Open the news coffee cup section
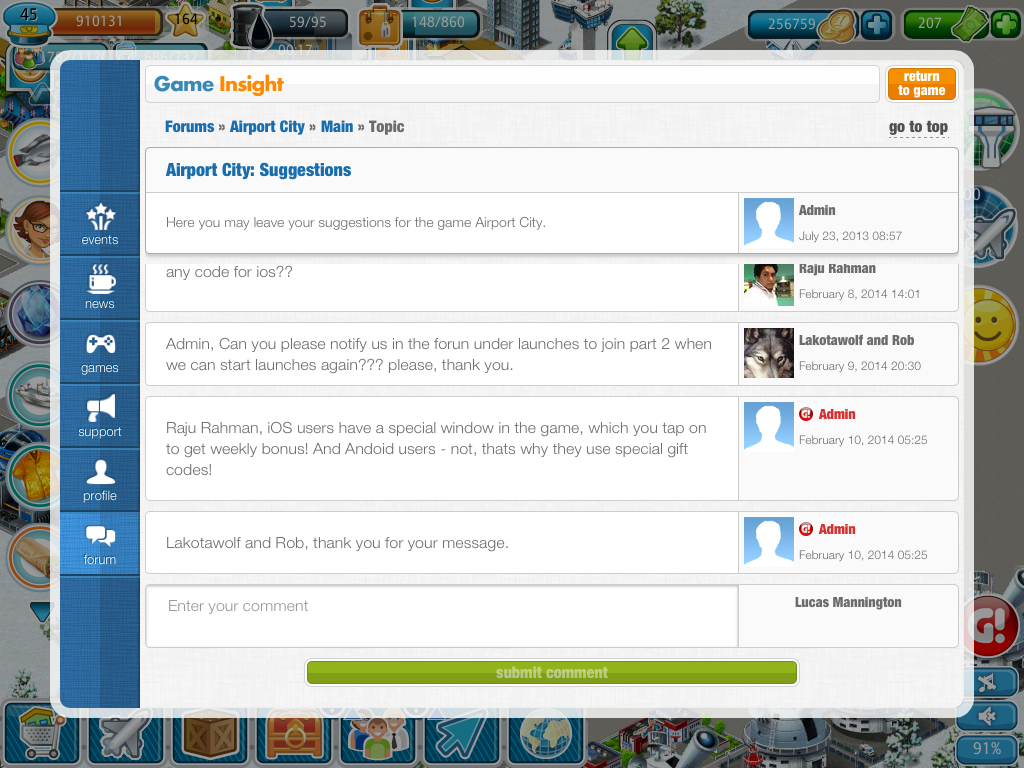Viewport: 1024px width, 768px height. (x=100, y=288)
